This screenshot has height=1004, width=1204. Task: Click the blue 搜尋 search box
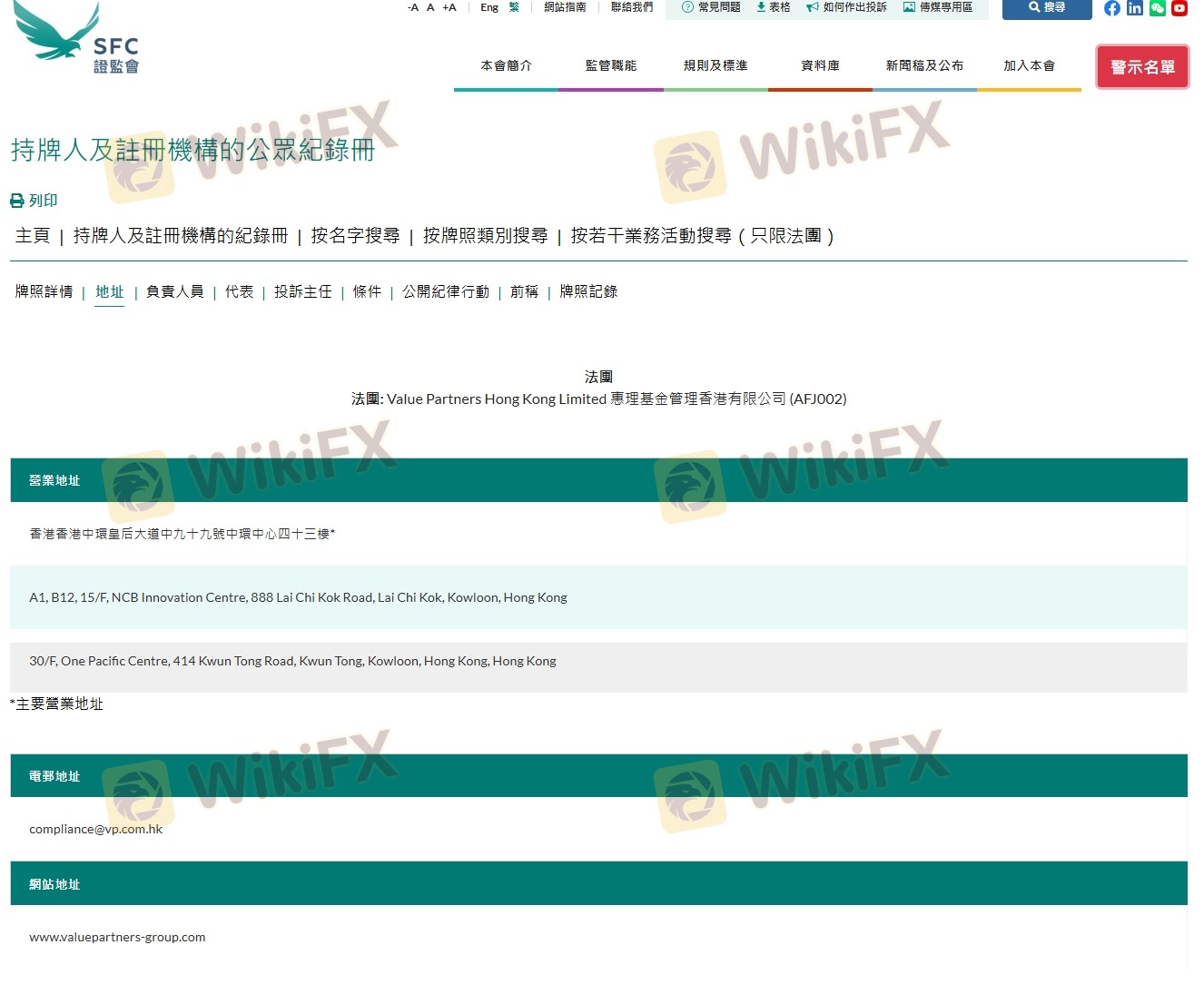point(1046,8)
